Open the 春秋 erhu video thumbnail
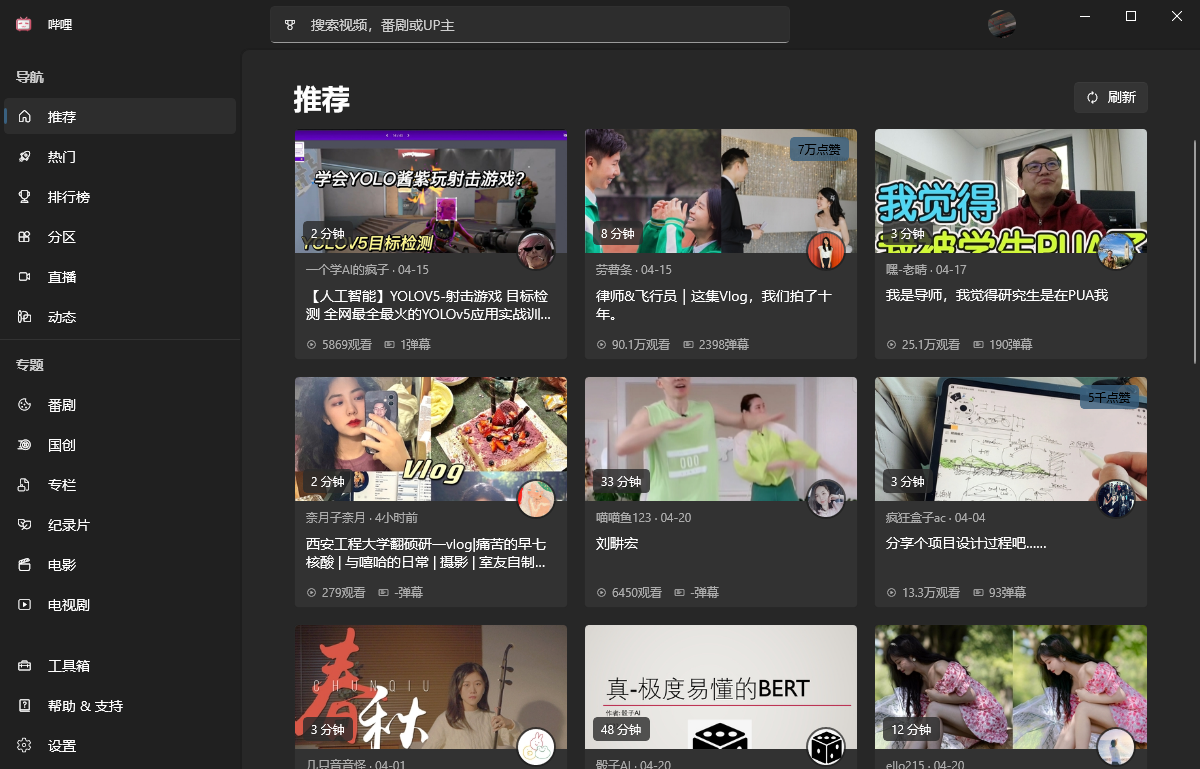Screen dimensions: 1200x769 [431, 687]
